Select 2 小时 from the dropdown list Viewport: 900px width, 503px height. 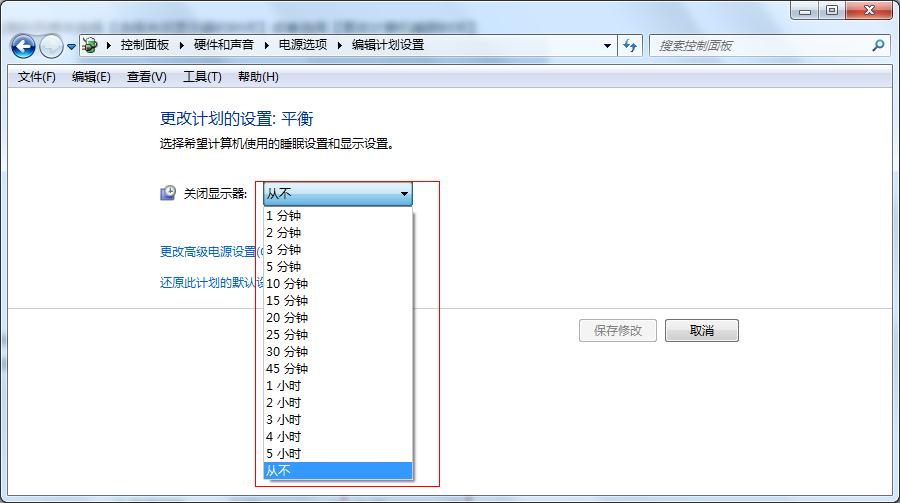[x=338, y=403]
